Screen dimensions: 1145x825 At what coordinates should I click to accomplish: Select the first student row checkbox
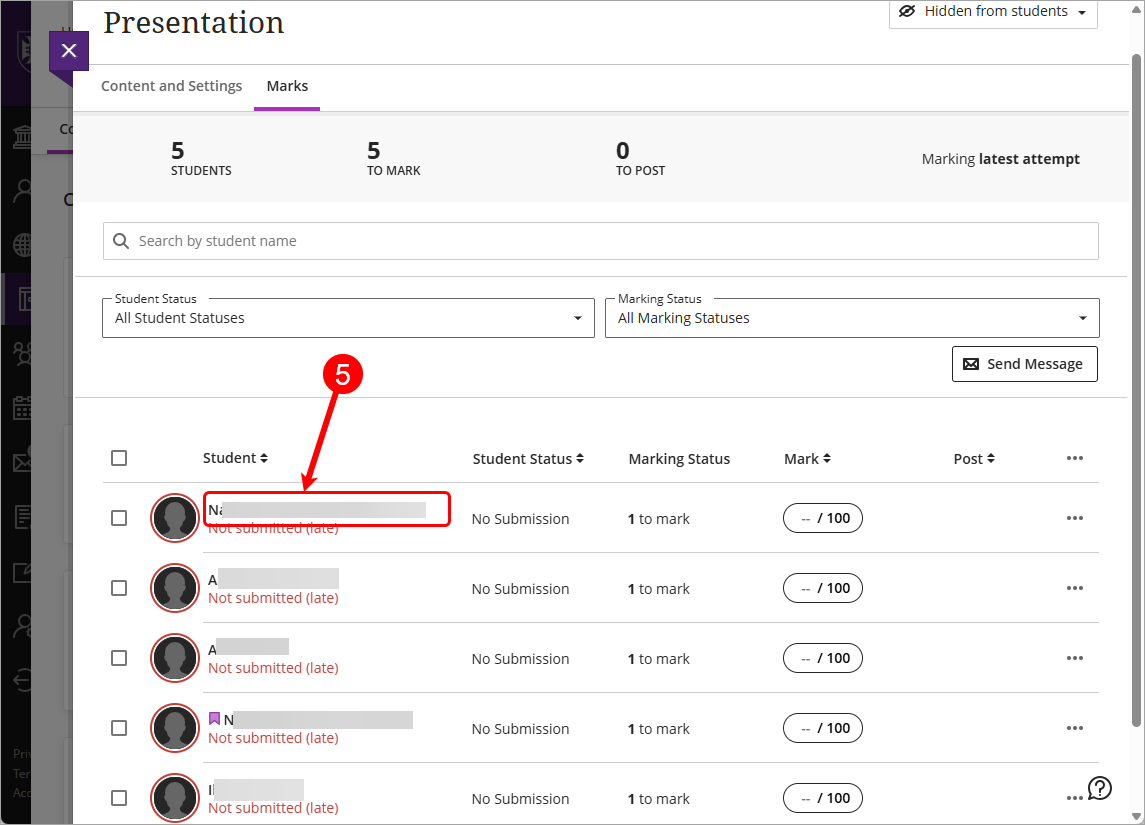point(119,518)
